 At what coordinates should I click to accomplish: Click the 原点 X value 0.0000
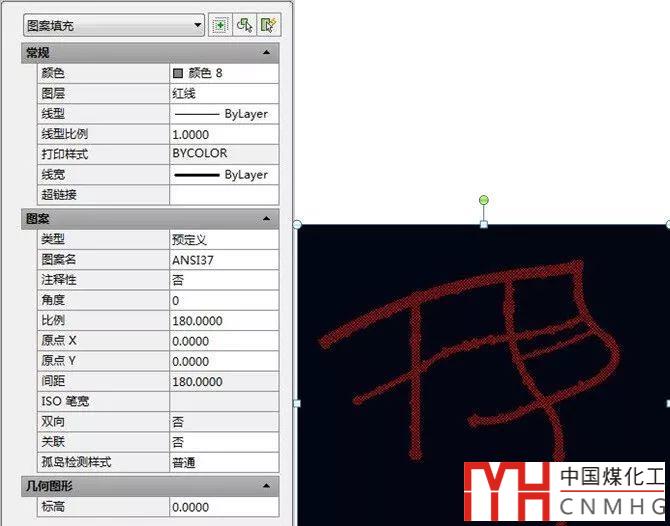pos(224,341)
